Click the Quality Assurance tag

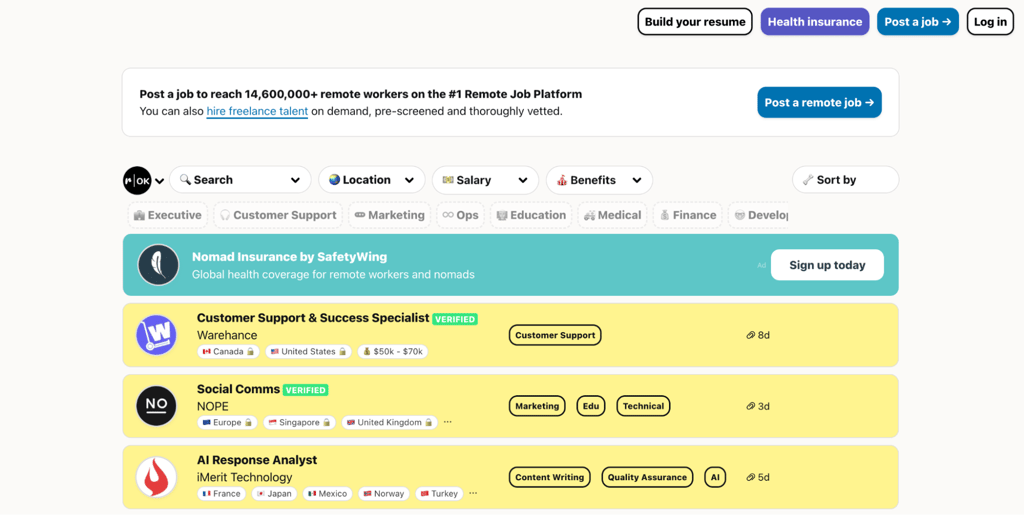click(x=647, y=477)
